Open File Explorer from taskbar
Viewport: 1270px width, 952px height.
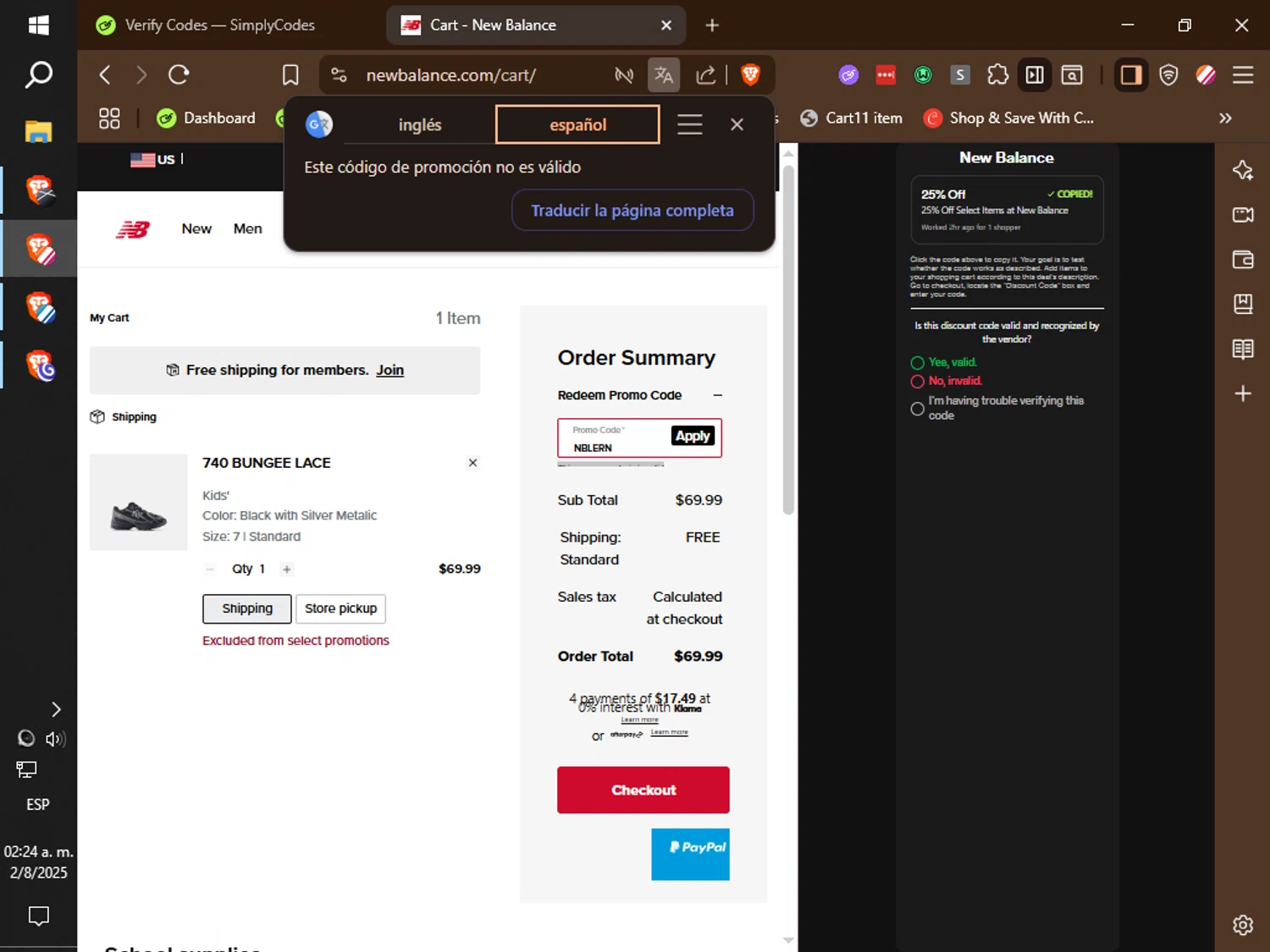pyautogui.click(x=38, y=131)
